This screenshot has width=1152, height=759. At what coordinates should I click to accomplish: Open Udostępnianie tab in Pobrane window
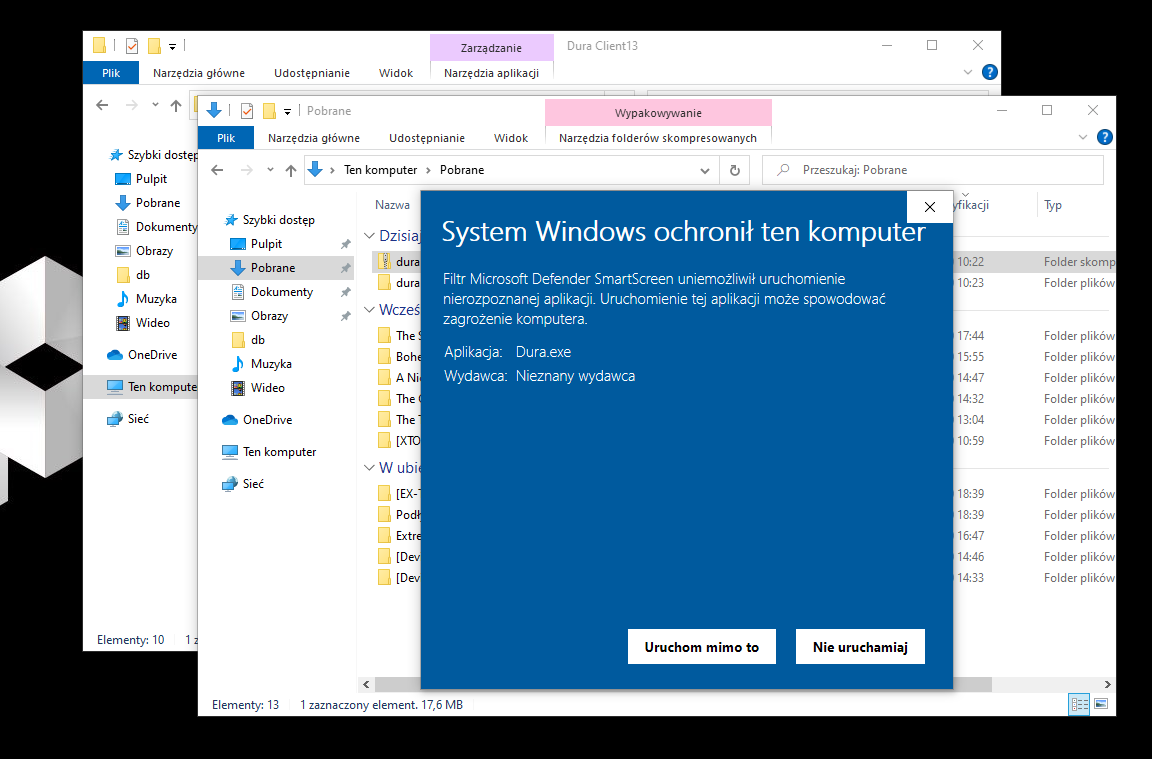point(426,138)
